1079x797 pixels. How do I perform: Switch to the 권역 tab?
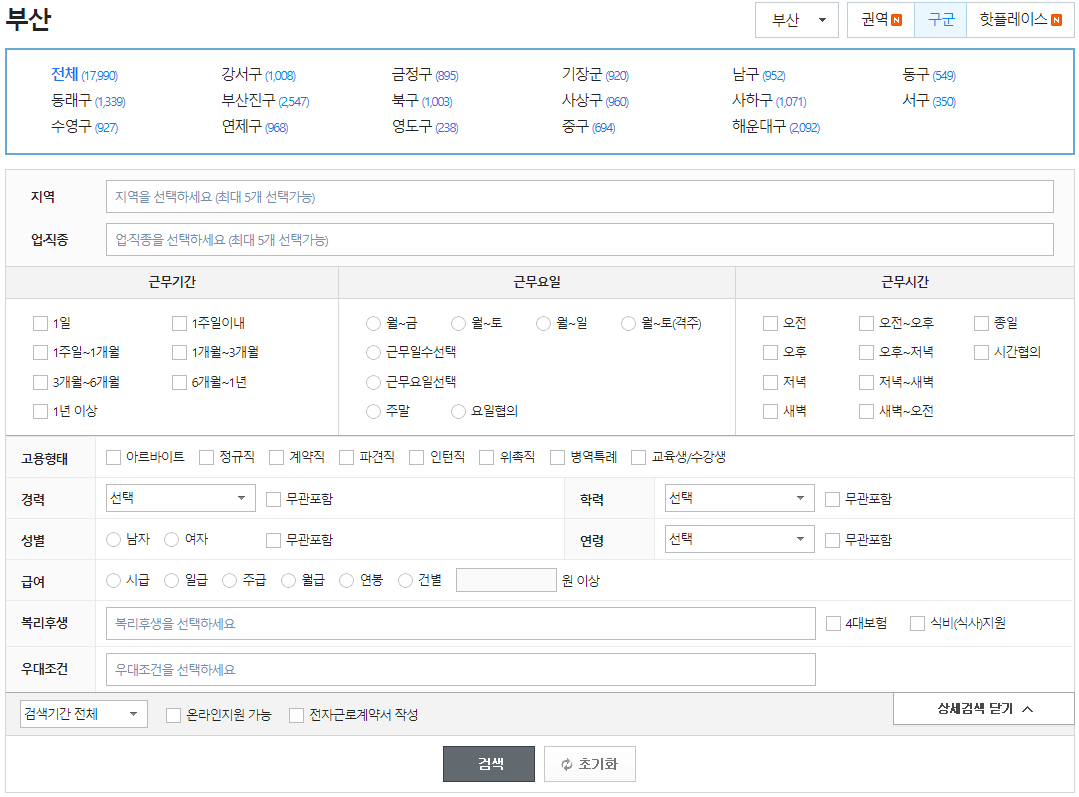click(879, 20)
